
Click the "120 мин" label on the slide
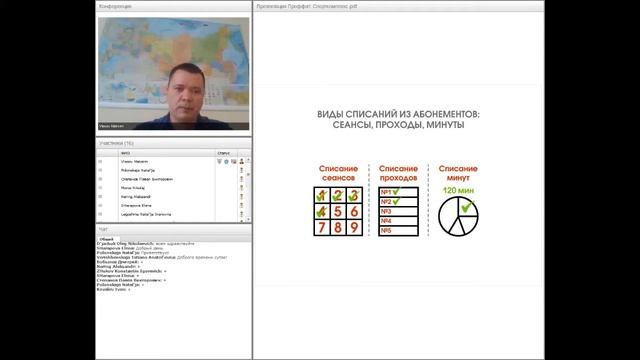click(458, 191)
